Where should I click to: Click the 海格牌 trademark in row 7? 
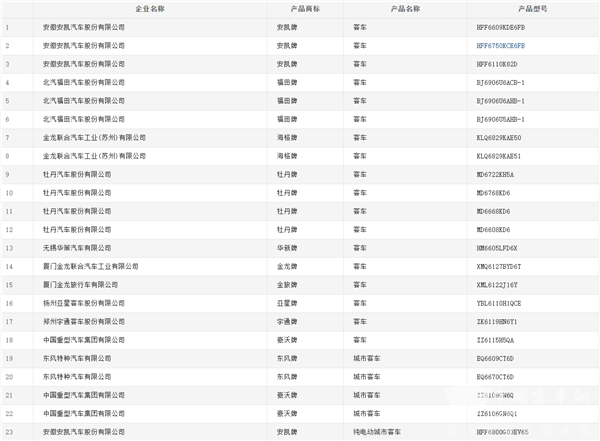tap(288, 137)
